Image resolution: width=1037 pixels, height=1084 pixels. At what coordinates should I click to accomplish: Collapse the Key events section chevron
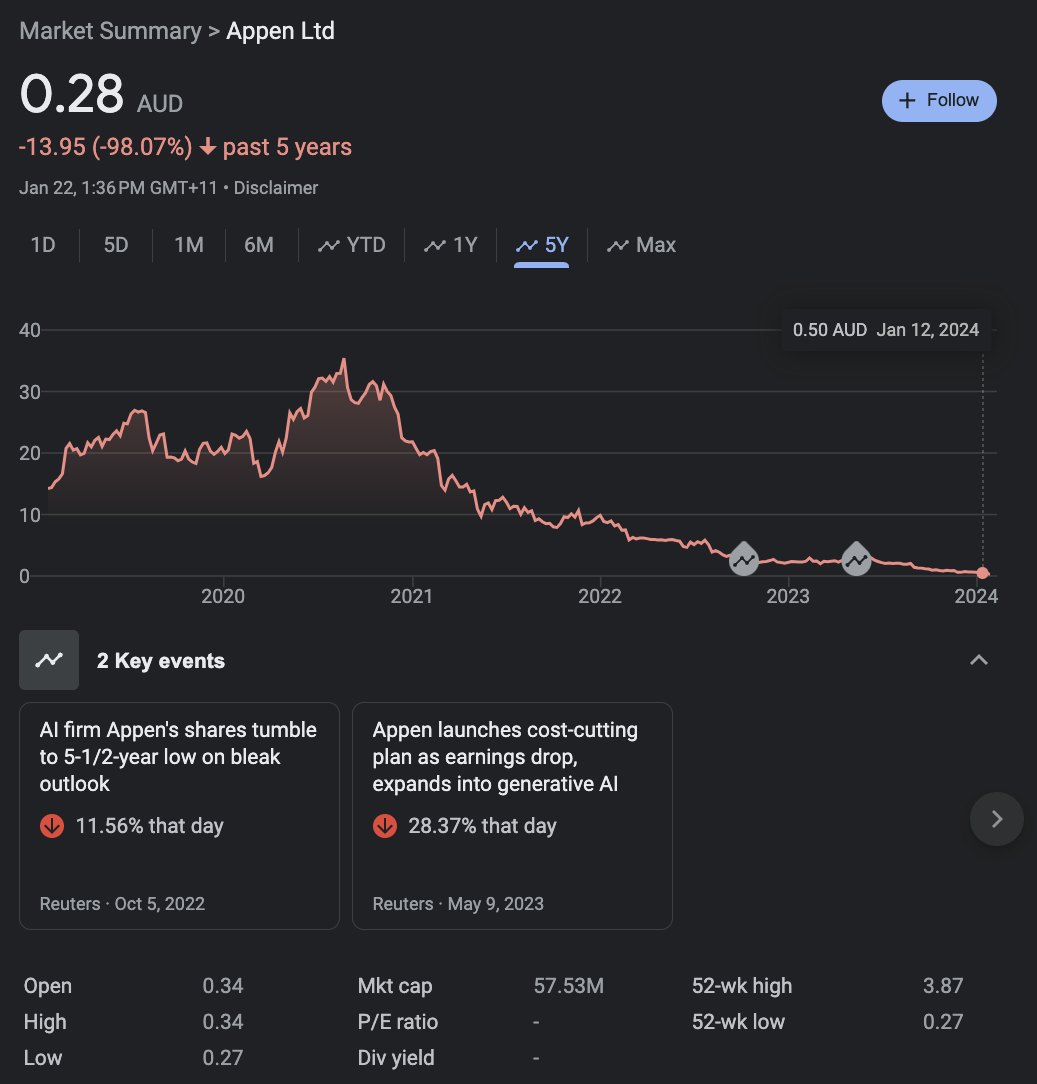pyautogui.click(x=979, y=660)
